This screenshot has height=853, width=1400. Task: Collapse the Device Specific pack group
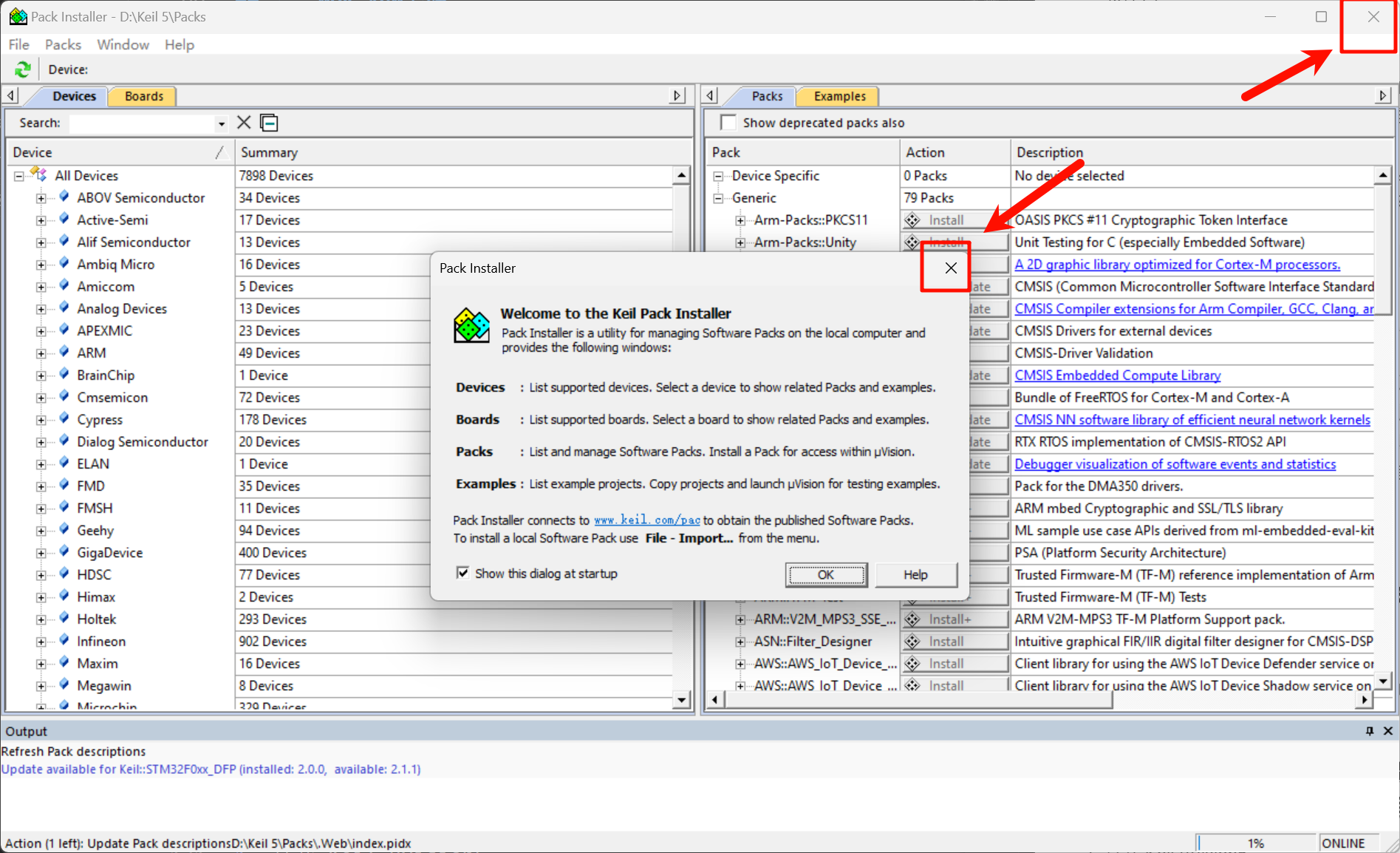pyautogui.click(x=718, y=176)
